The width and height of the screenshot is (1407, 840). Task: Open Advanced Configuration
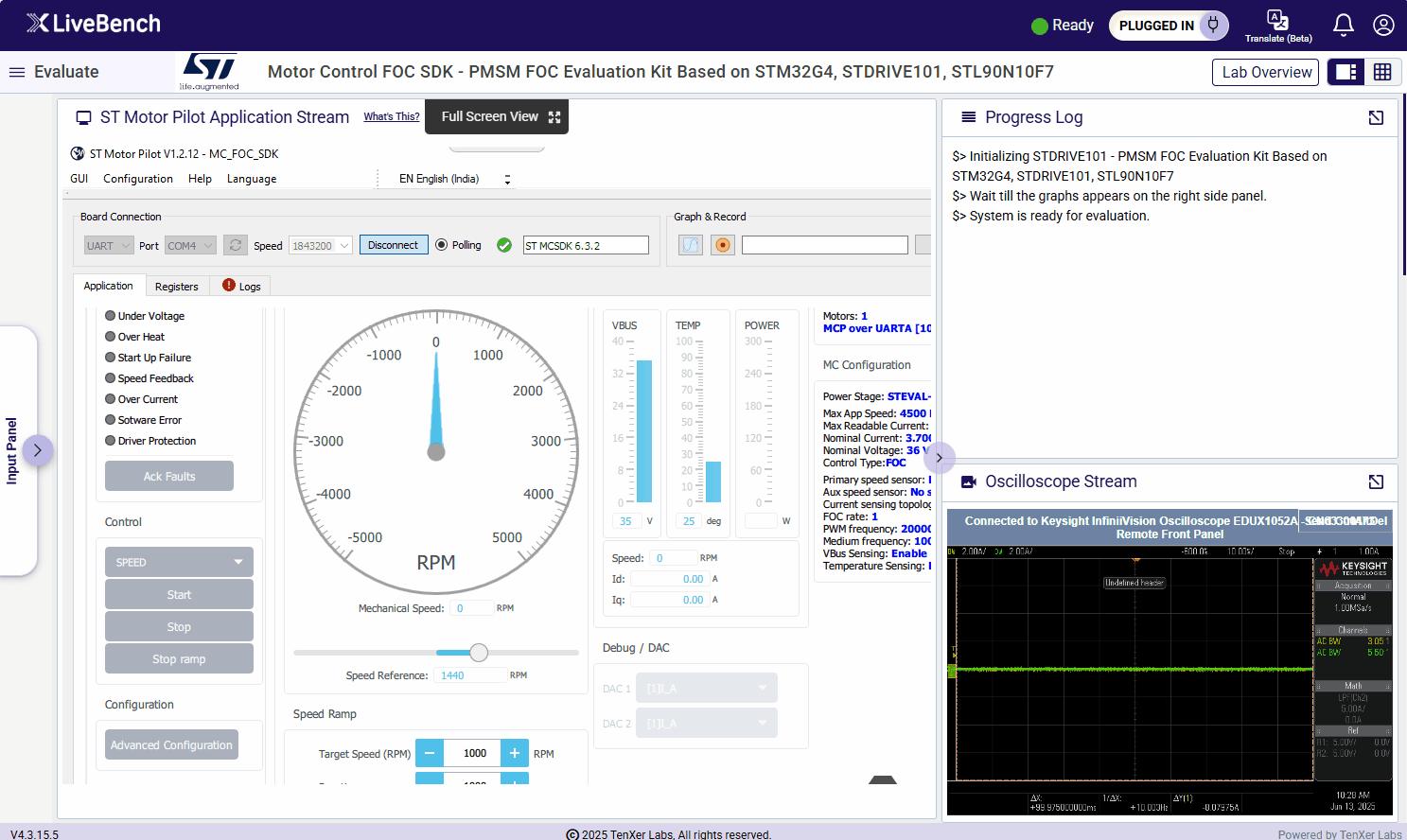click(171, 744)
